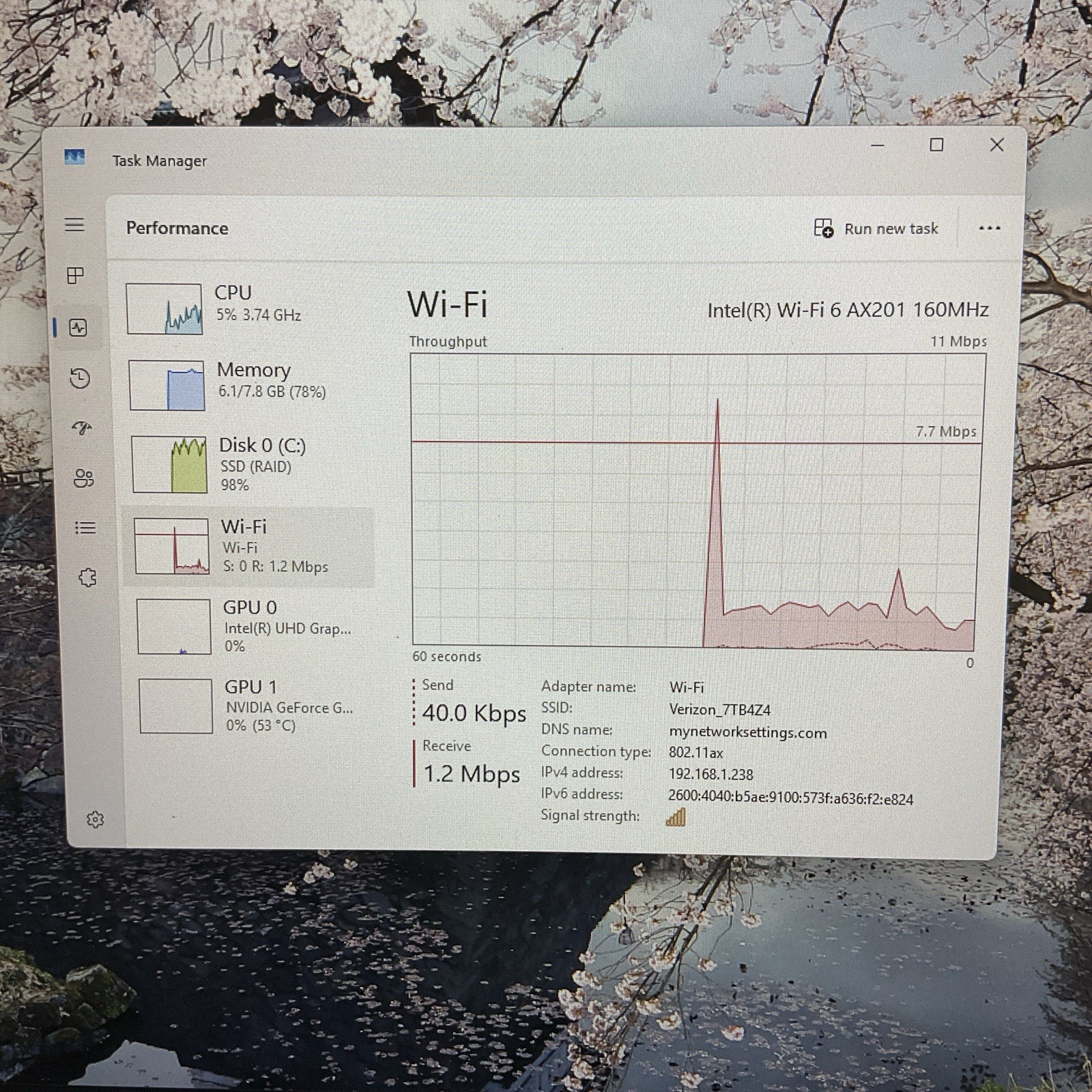
Task: Open Task Manager settings gear
Action: [96, 819]
